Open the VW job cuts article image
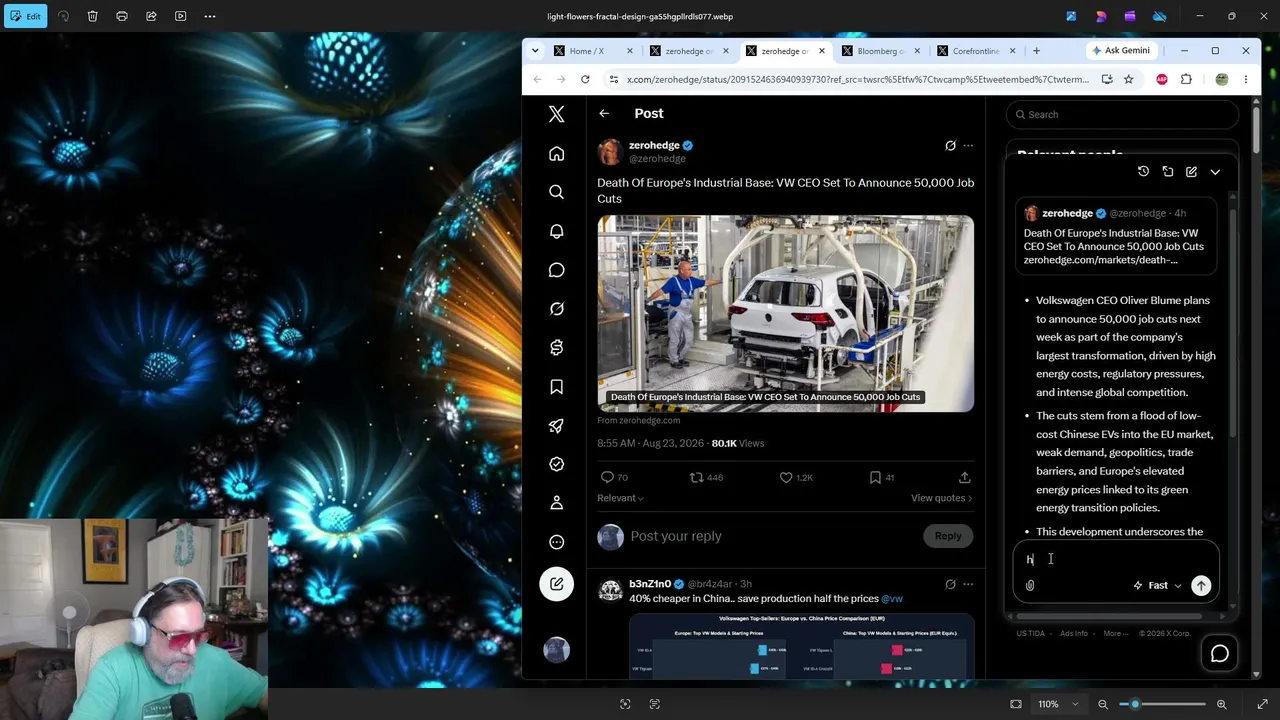1280x720 pixels. point(786,313)
